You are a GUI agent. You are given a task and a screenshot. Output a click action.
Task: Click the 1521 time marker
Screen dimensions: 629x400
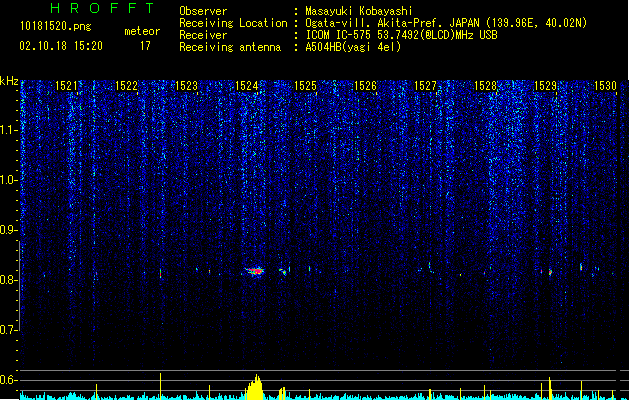tap(66, 86)
